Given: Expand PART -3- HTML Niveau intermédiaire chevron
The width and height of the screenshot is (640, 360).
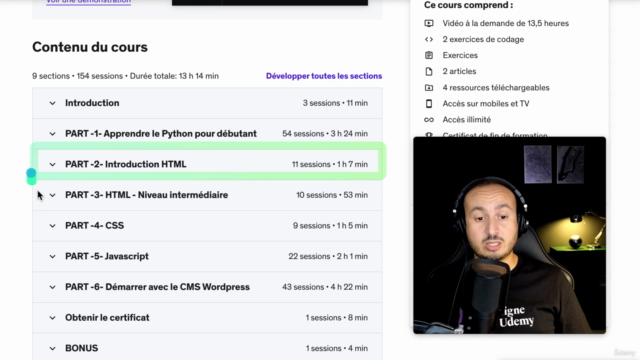Looking at the screenshot, I should pyautogui.click(x=52, y=195).
